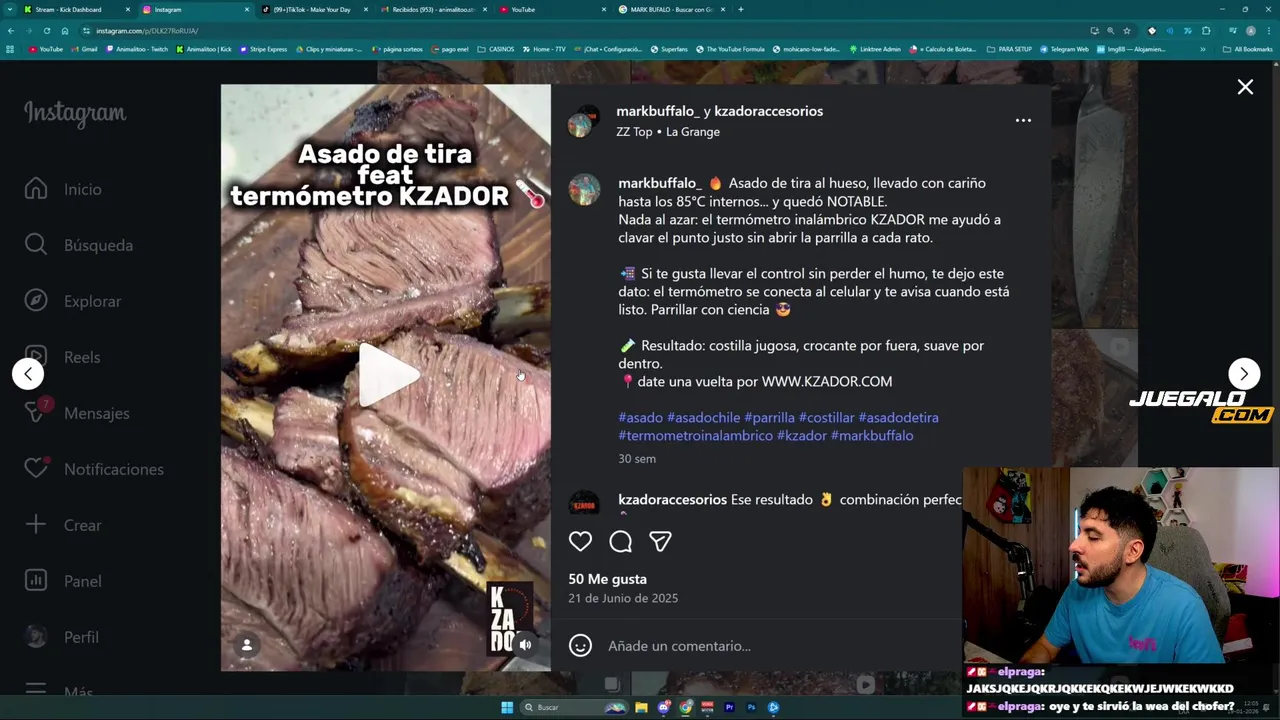The width and height of the screenshot is (1280, 720).
Task: Switch to Stream - Kick Dashboard tab
Action: [76, 9]
